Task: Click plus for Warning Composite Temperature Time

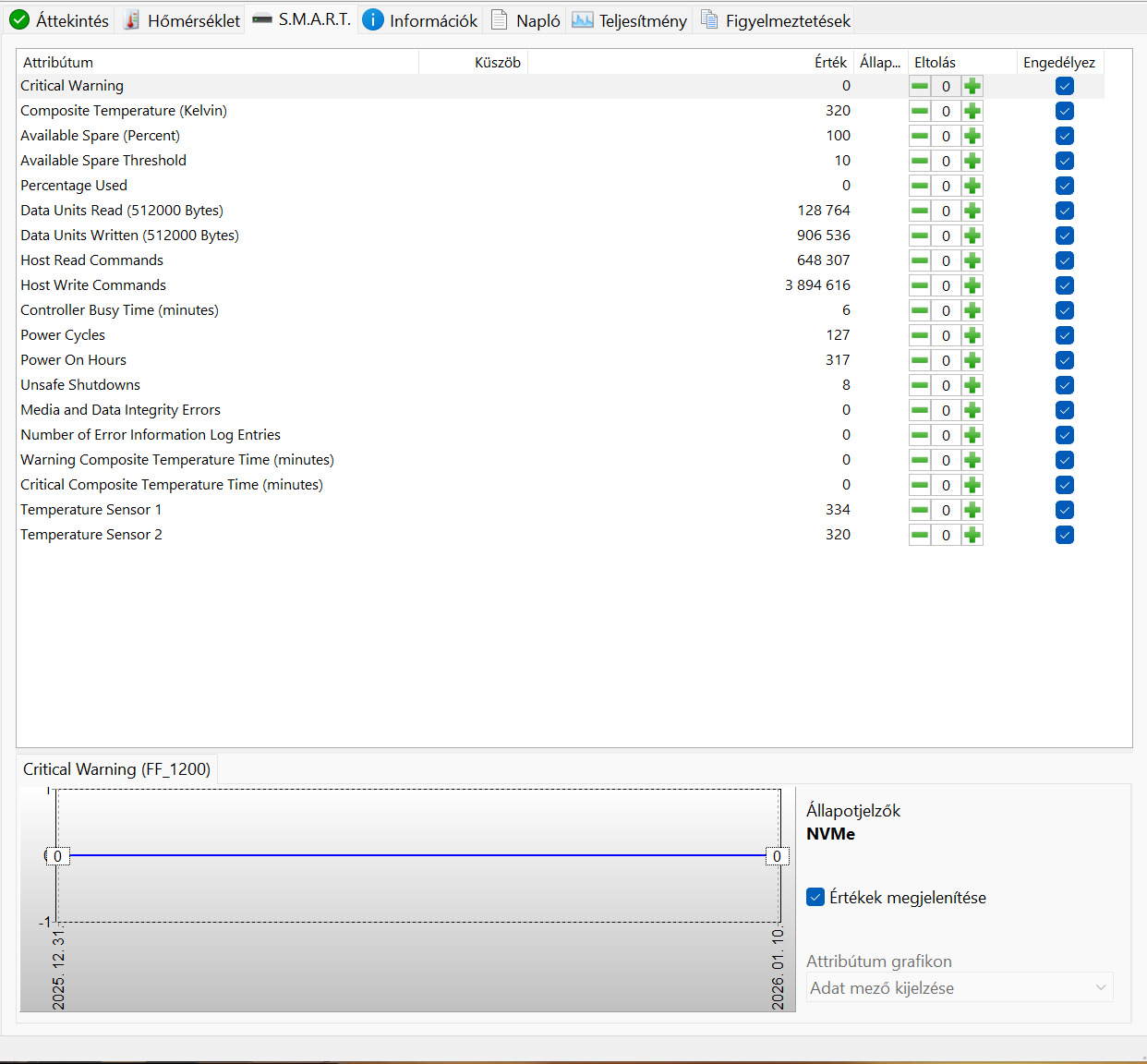Action: point(972,460)
